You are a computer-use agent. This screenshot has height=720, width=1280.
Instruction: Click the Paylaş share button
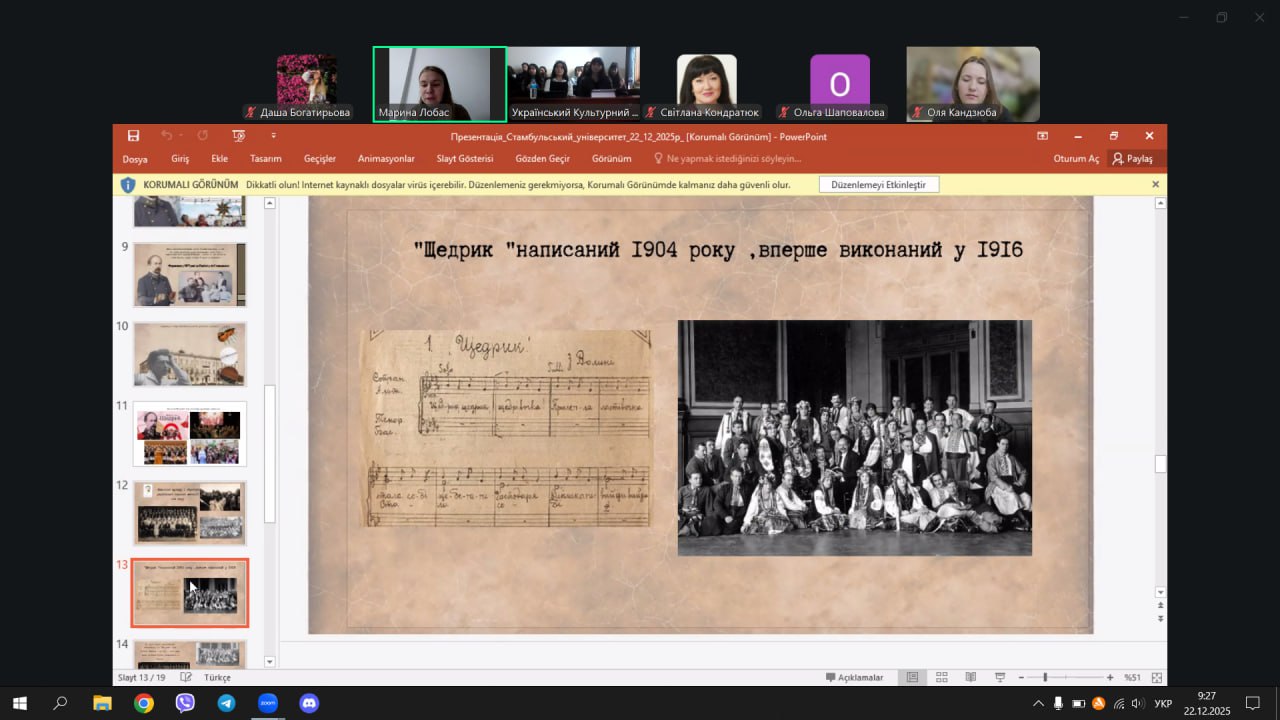coord(1133,158)
